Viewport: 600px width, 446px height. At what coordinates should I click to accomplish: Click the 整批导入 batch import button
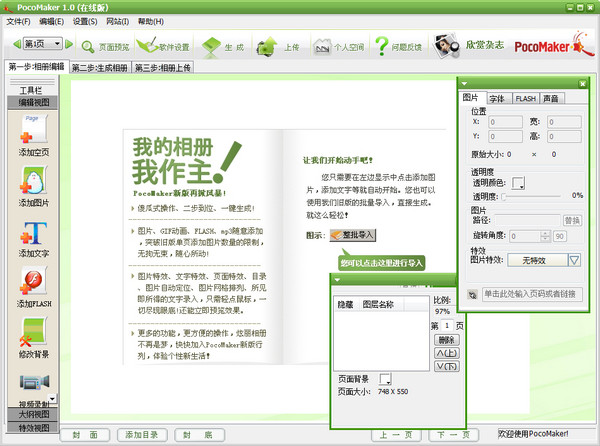click(353, 235)
